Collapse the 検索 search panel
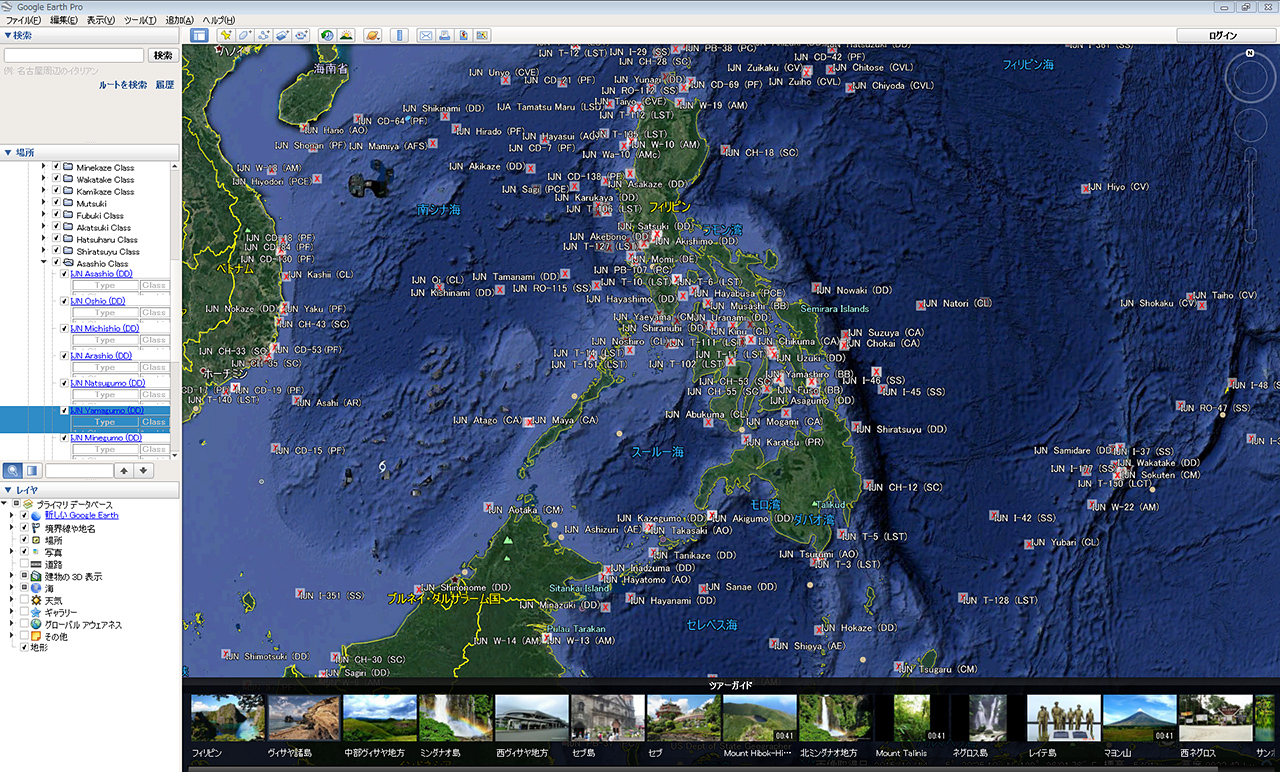The image size is (1280, 772). click(8, 35)
